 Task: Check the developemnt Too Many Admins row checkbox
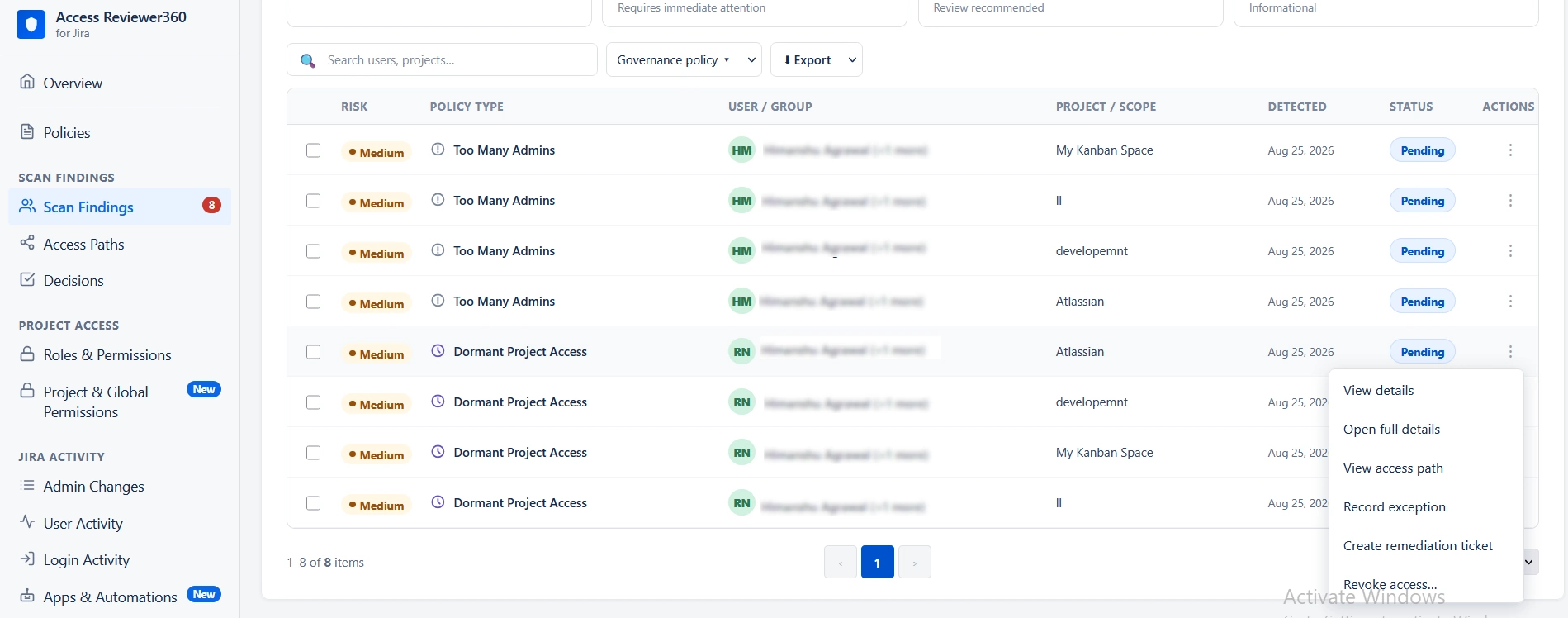click(x=313, y=251)
